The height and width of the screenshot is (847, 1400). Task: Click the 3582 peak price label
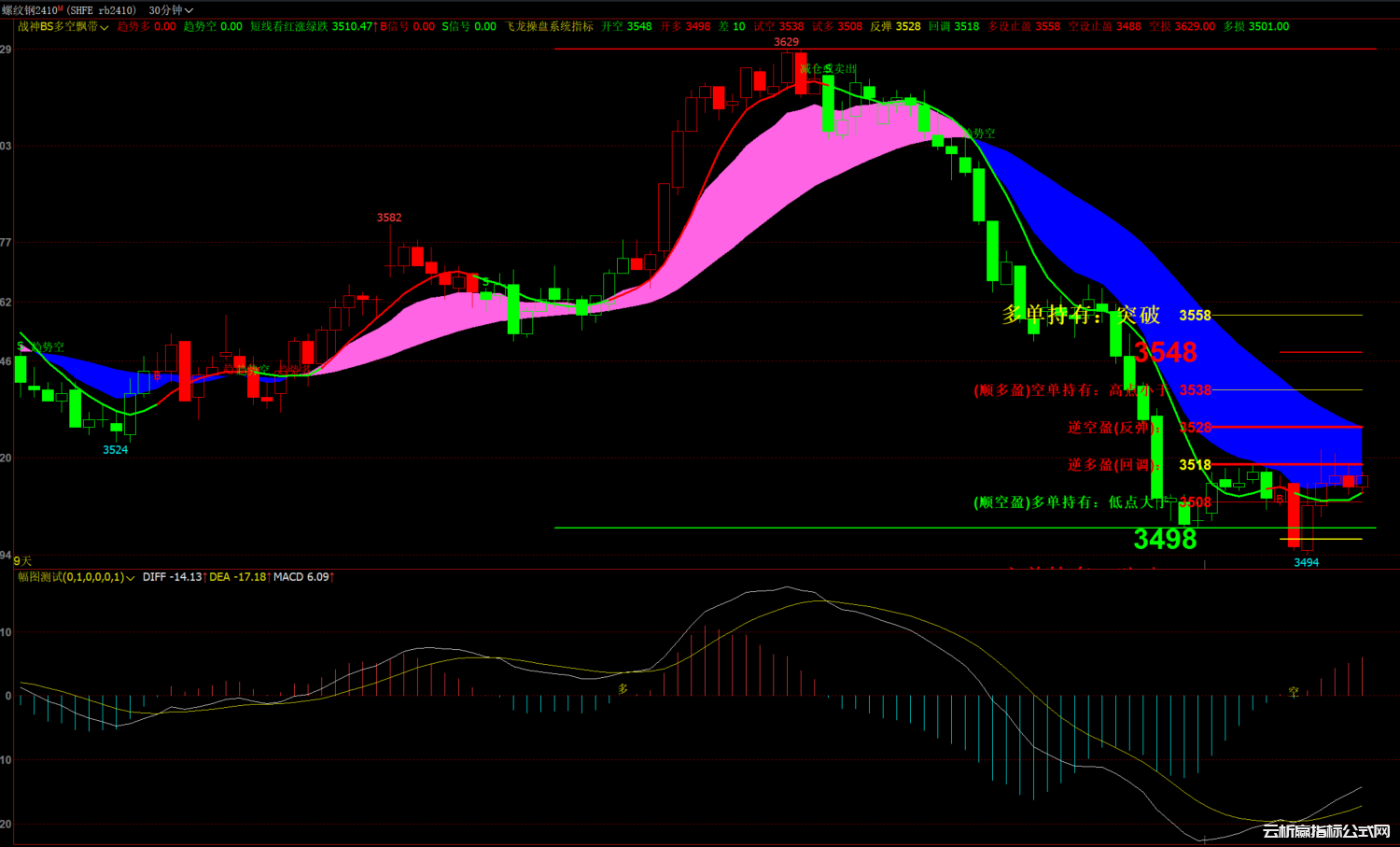[x=389, y=218]
